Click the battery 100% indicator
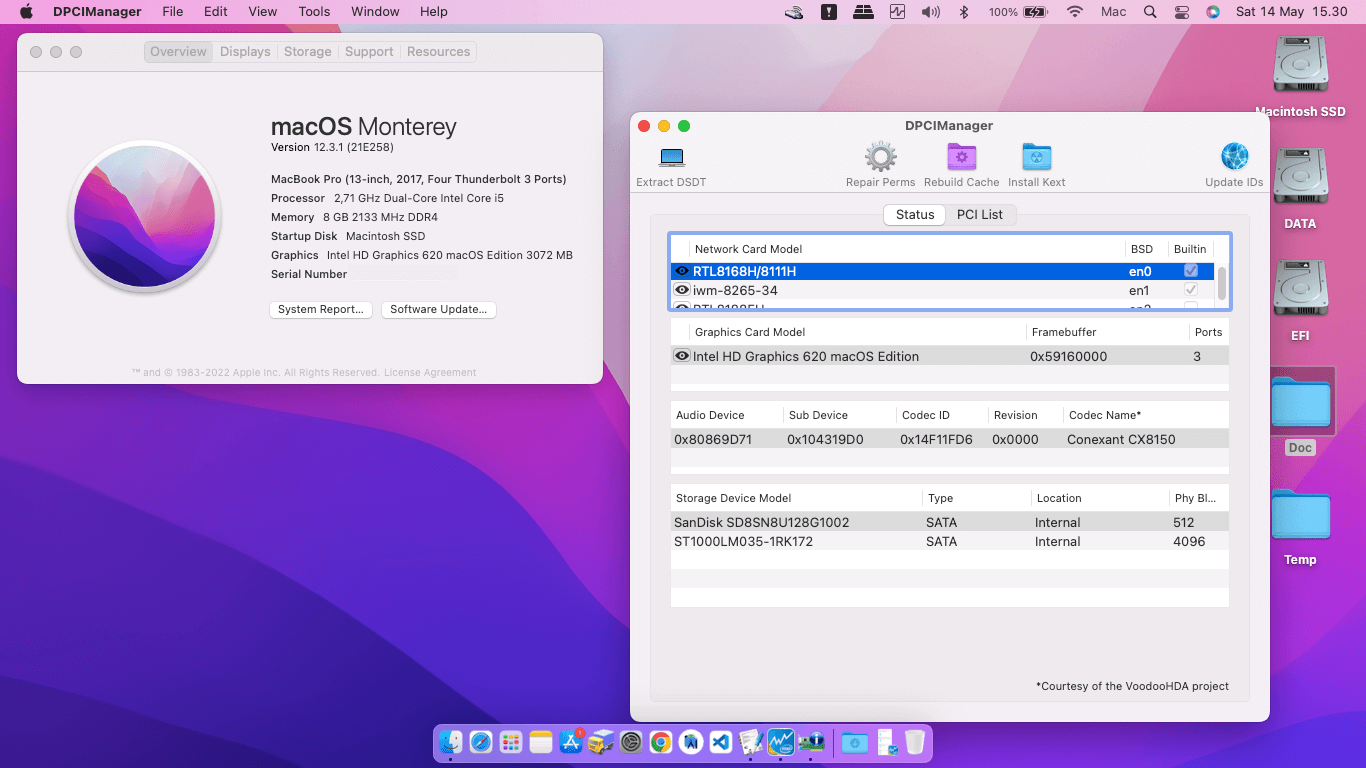 [1018, 12]
